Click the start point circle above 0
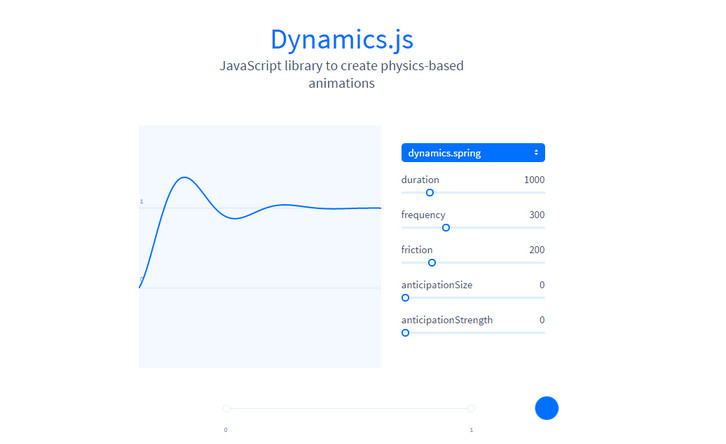The image size is (726, 444). [x=227, y=408]
